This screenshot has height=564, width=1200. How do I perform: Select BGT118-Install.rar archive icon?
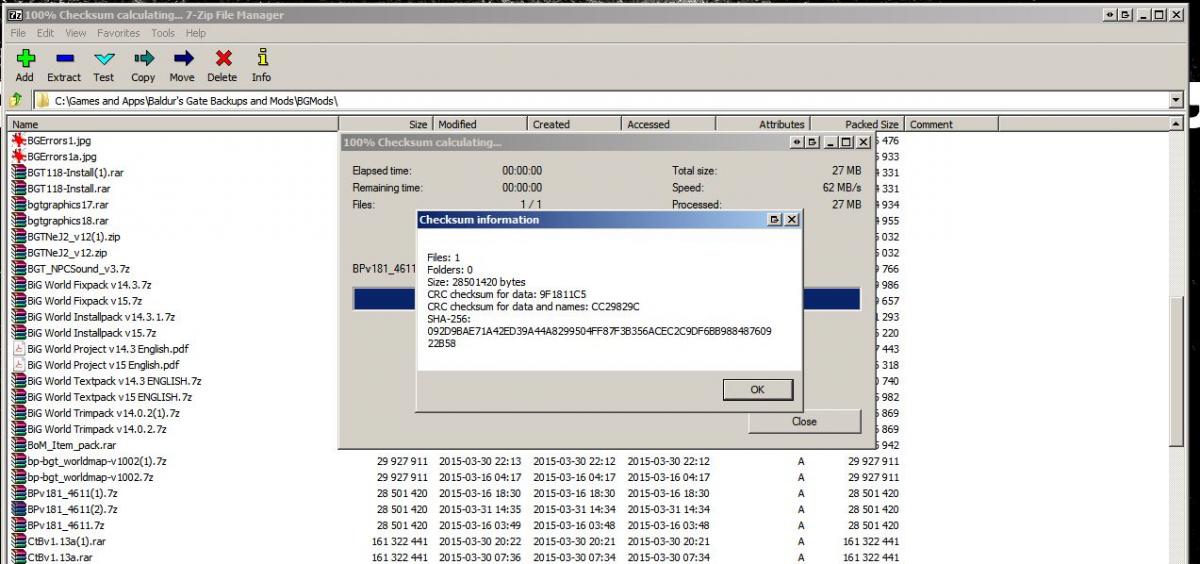point(18,188)
